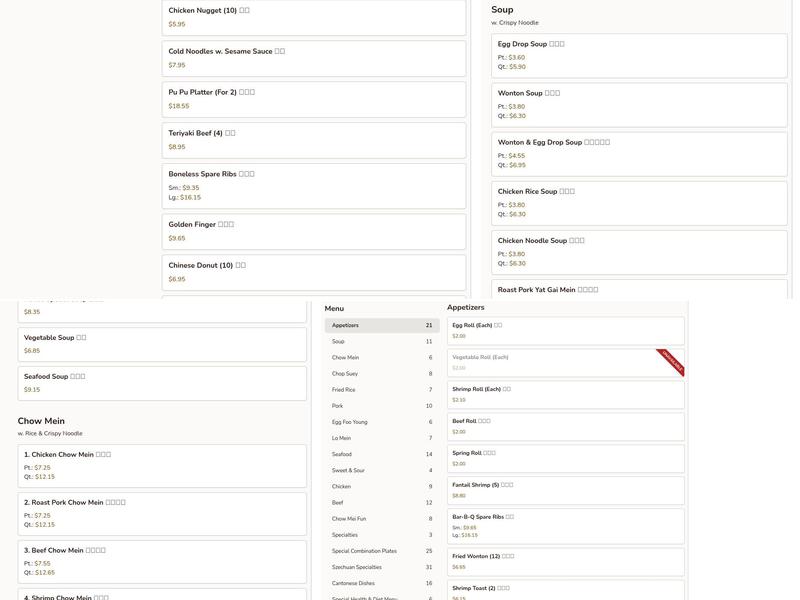Viewport: 800px width, 600px height.
Task: Select Special Combination Plates category
Action: point(381,551)
